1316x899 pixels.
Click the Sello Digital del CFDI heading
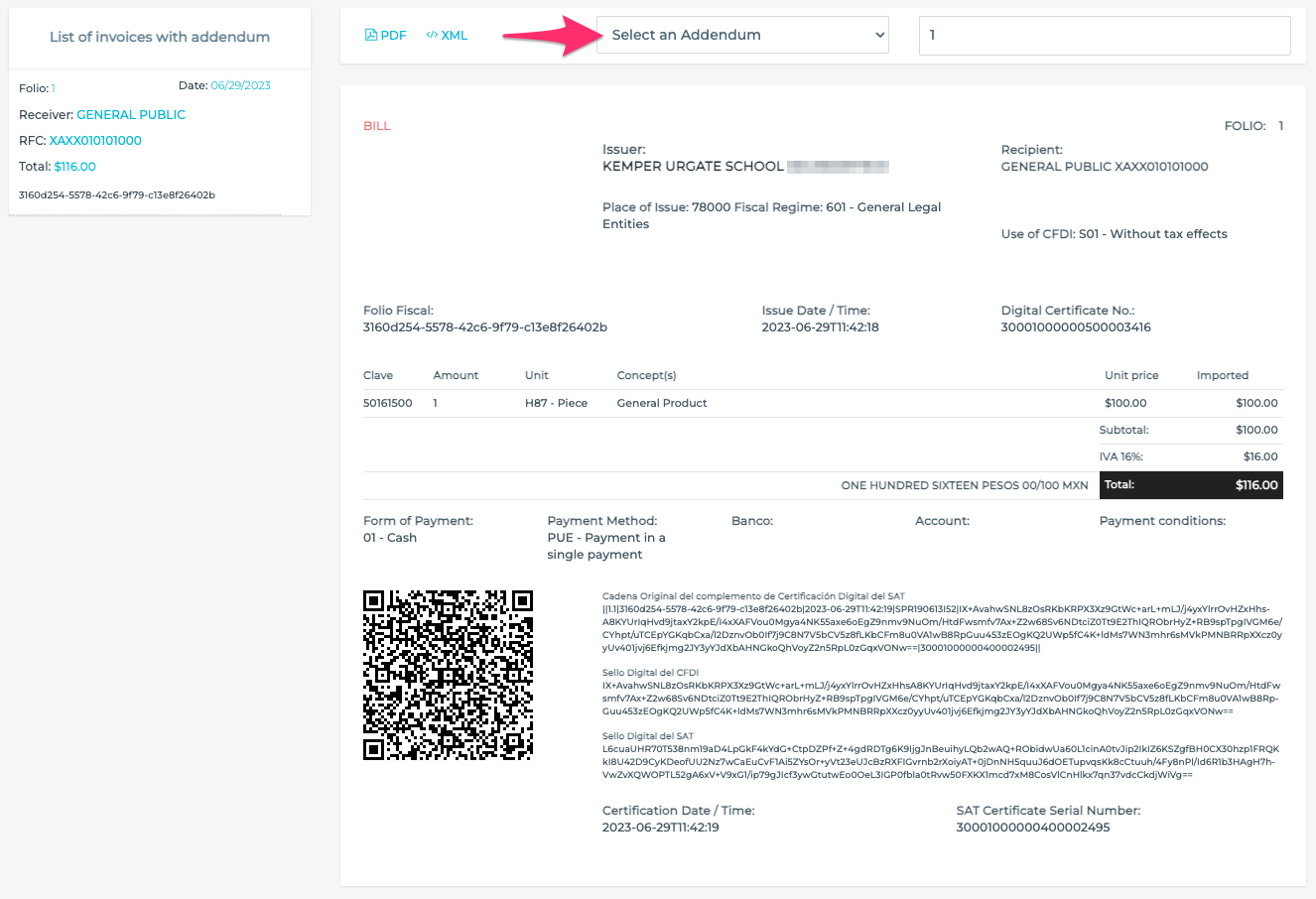(651, 673)
